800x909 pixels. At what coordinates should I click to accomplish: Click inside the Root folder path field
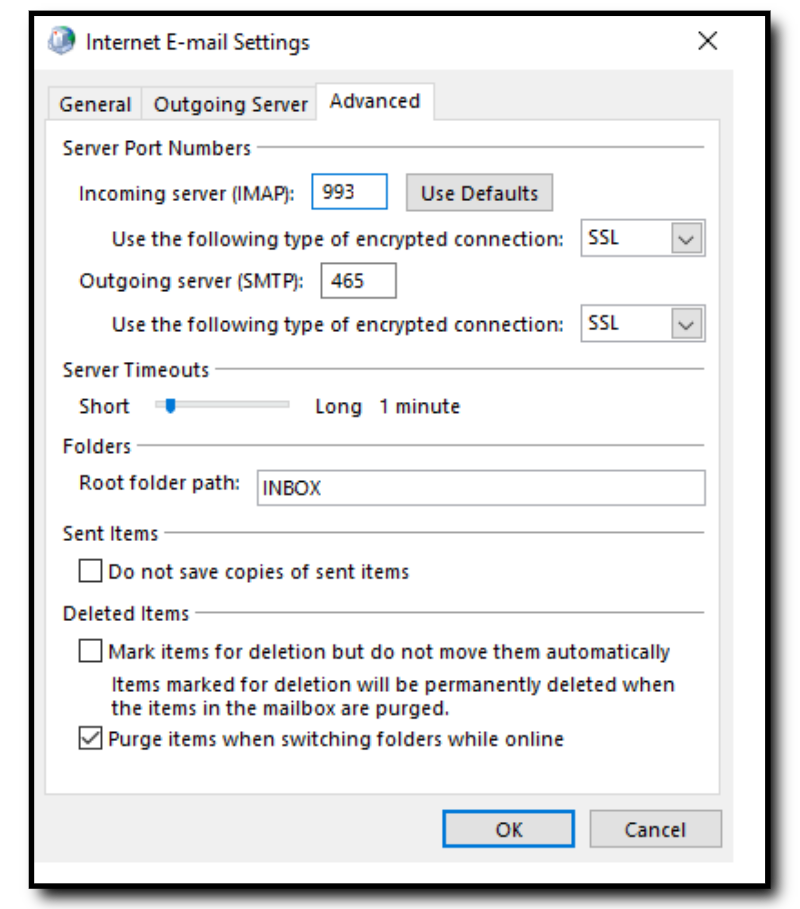pos(481,488)
